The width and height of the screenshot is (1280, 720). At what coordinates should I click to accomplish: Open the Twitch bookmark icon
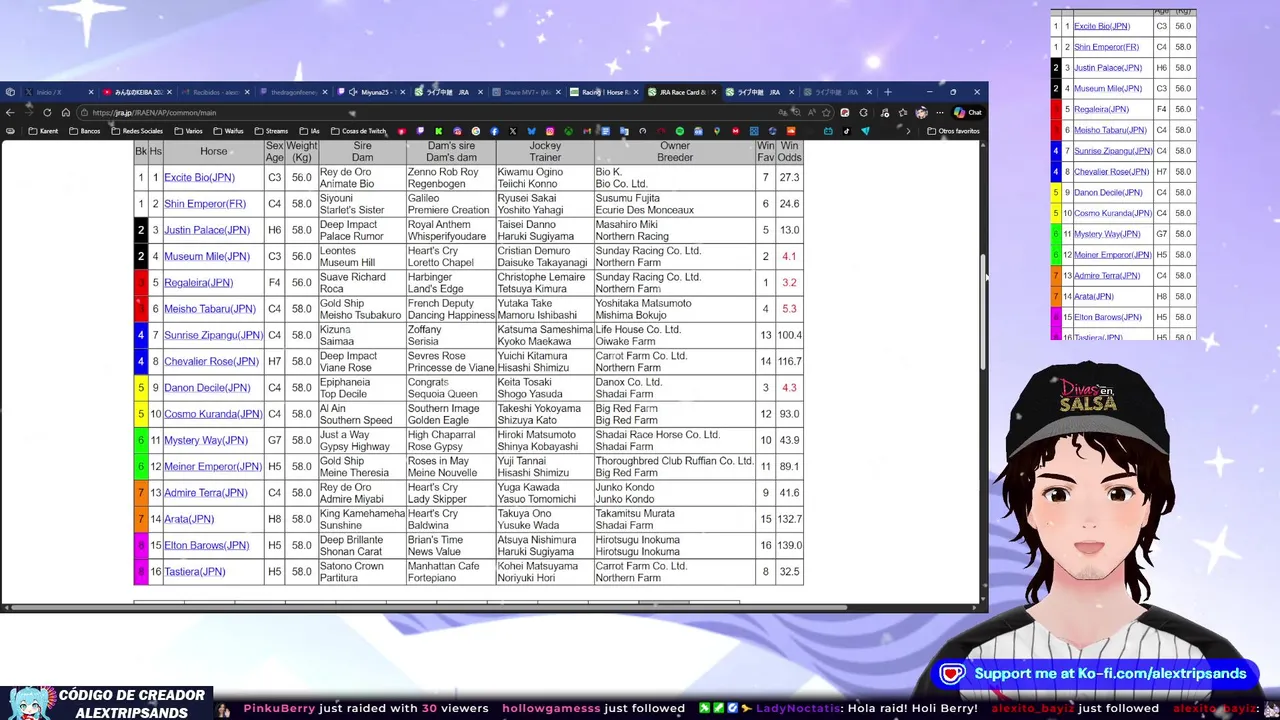[420, 131]
